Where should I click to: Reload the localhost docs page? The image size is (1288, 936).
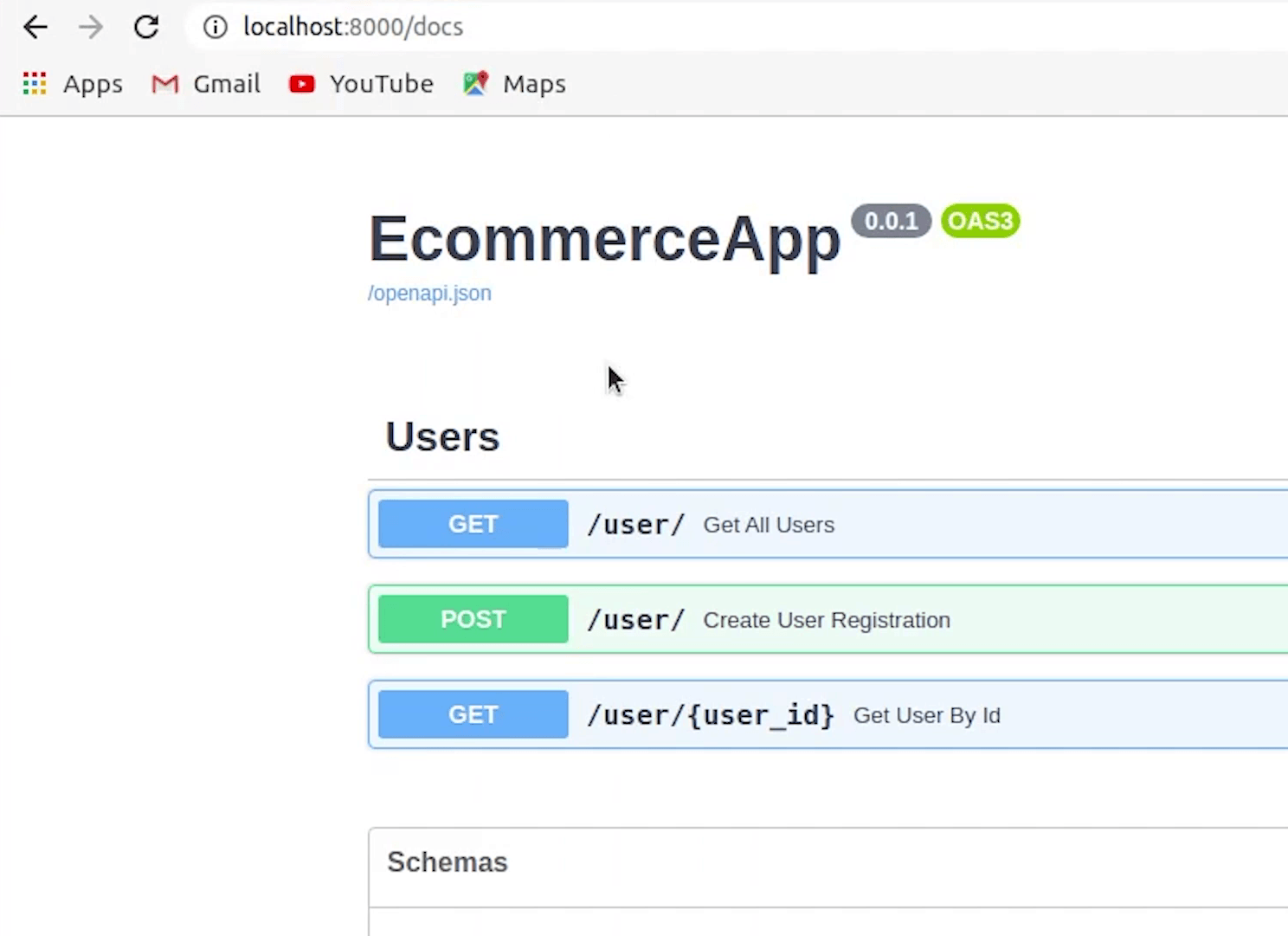(146, 28)
